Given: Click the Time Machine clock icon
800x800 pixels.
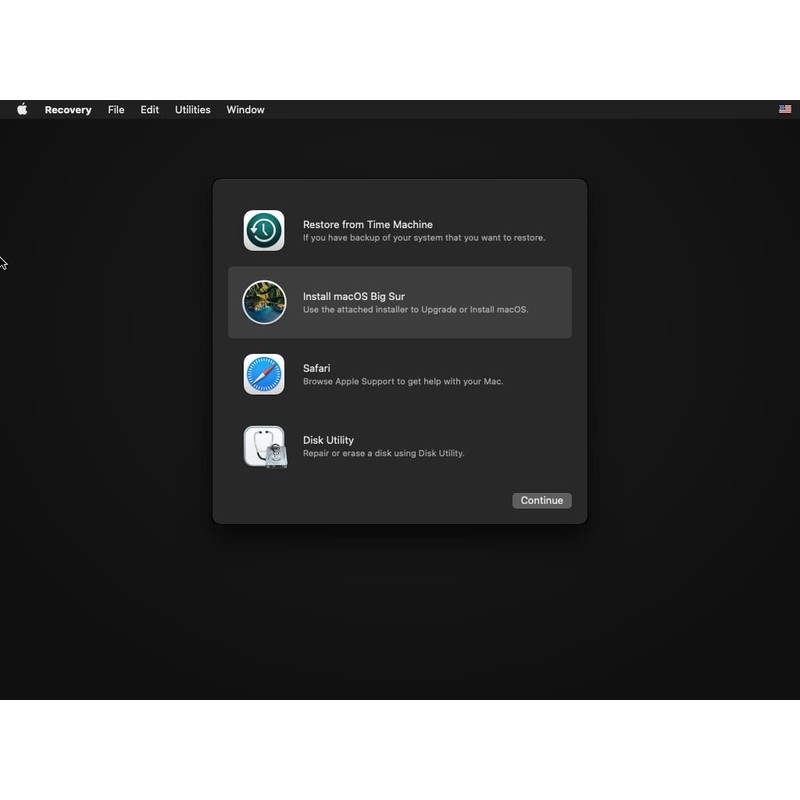Looking at the screenshot, I should 264,230.
